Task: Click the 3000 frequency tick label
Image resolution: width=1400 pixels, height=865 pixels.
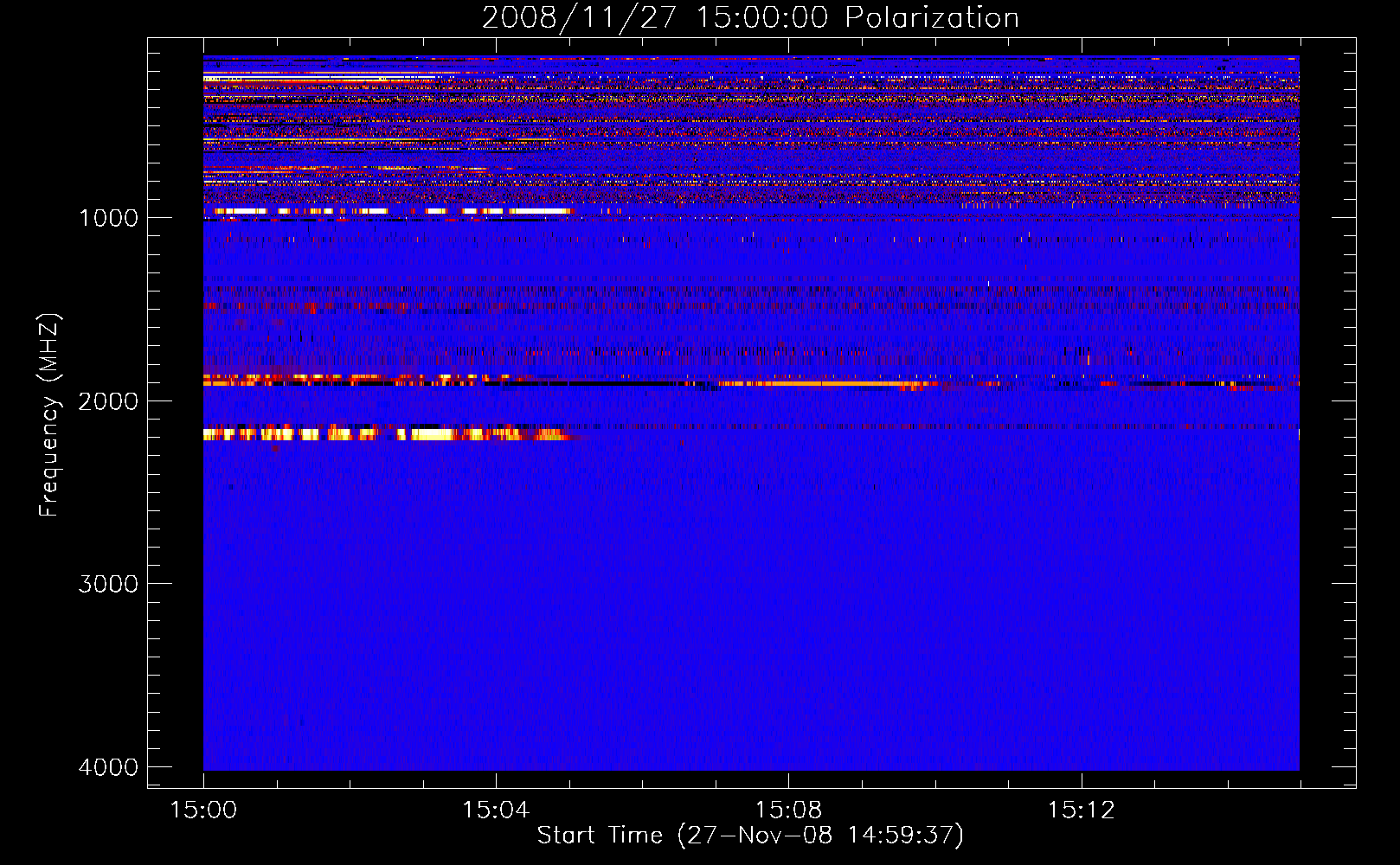Action: pyautogui.click(x=108, y=584)
